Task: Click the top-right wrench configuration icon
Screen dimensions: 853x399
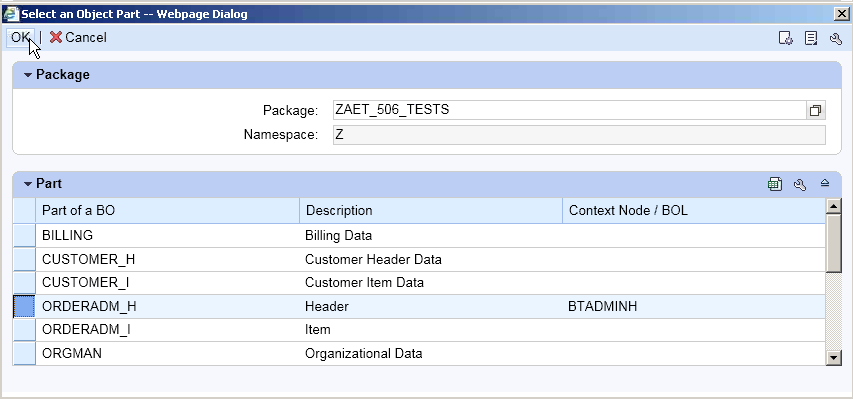Action: click(836, 39)
